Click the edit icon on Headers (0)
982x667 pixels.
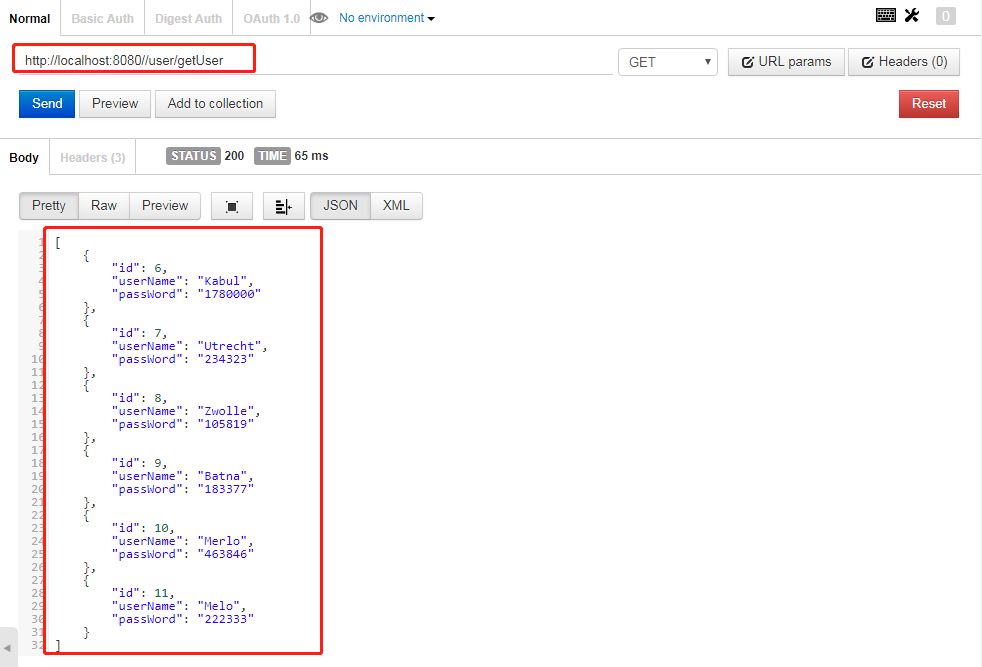[x=869, y=62]
